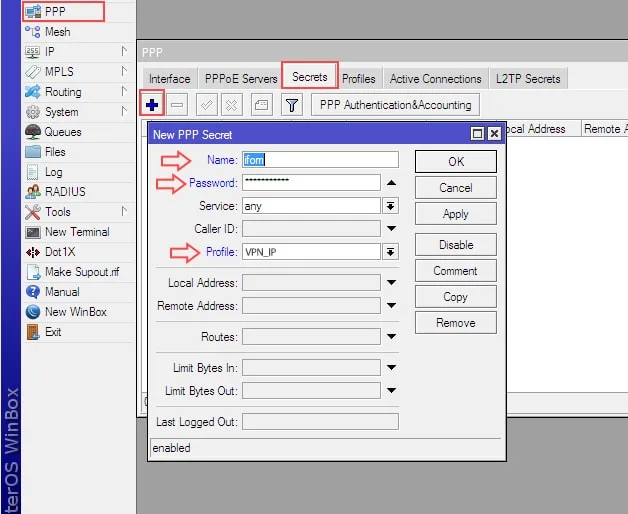Click the Enable checkmark toolbar icon
The width and height of the screenshot is (628, 514).
(x=206, y=104)
